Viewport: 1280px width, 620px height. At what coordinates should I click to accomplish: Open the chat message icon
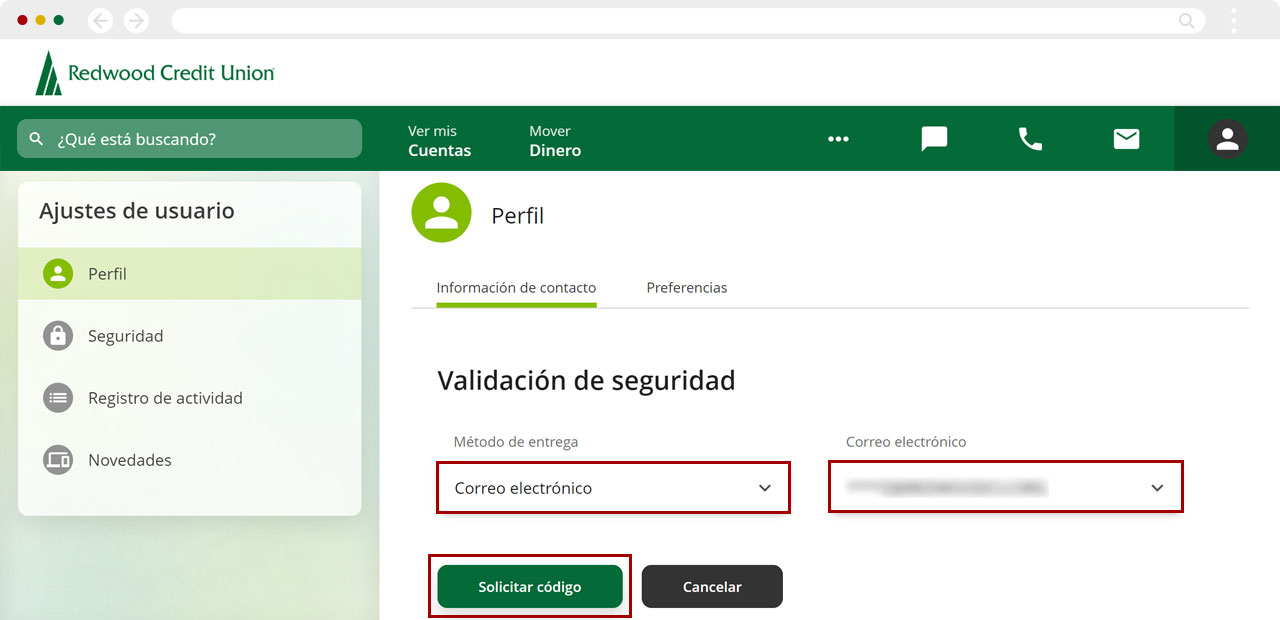(x=934, y=139)
